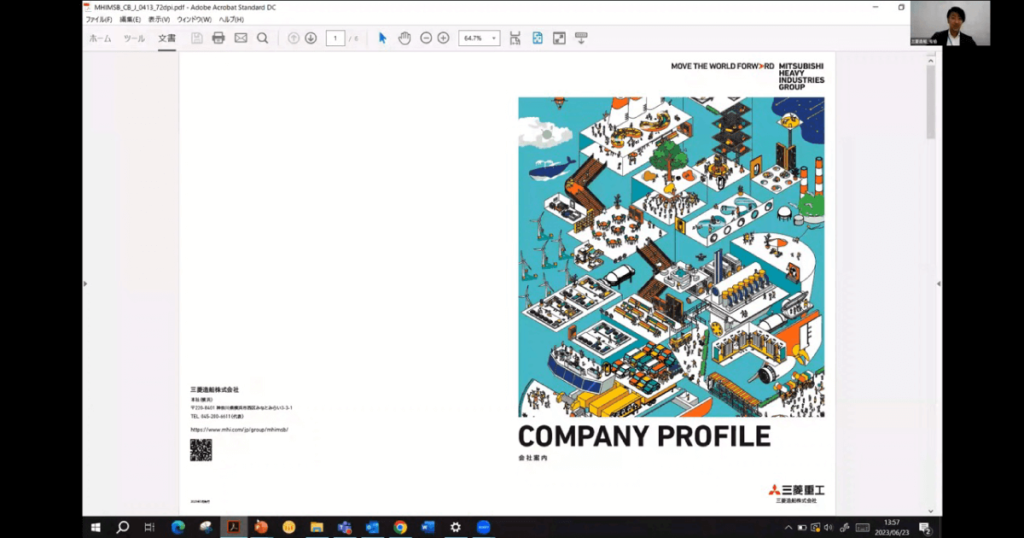Click the COMPANY PROFILE cover illustration

[671, 257]
